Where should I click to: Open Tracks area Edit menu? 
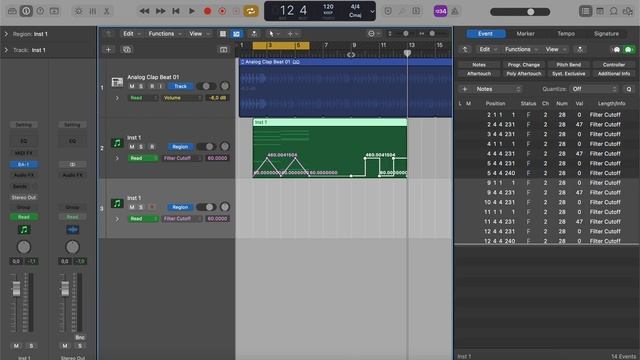(131, 33)
